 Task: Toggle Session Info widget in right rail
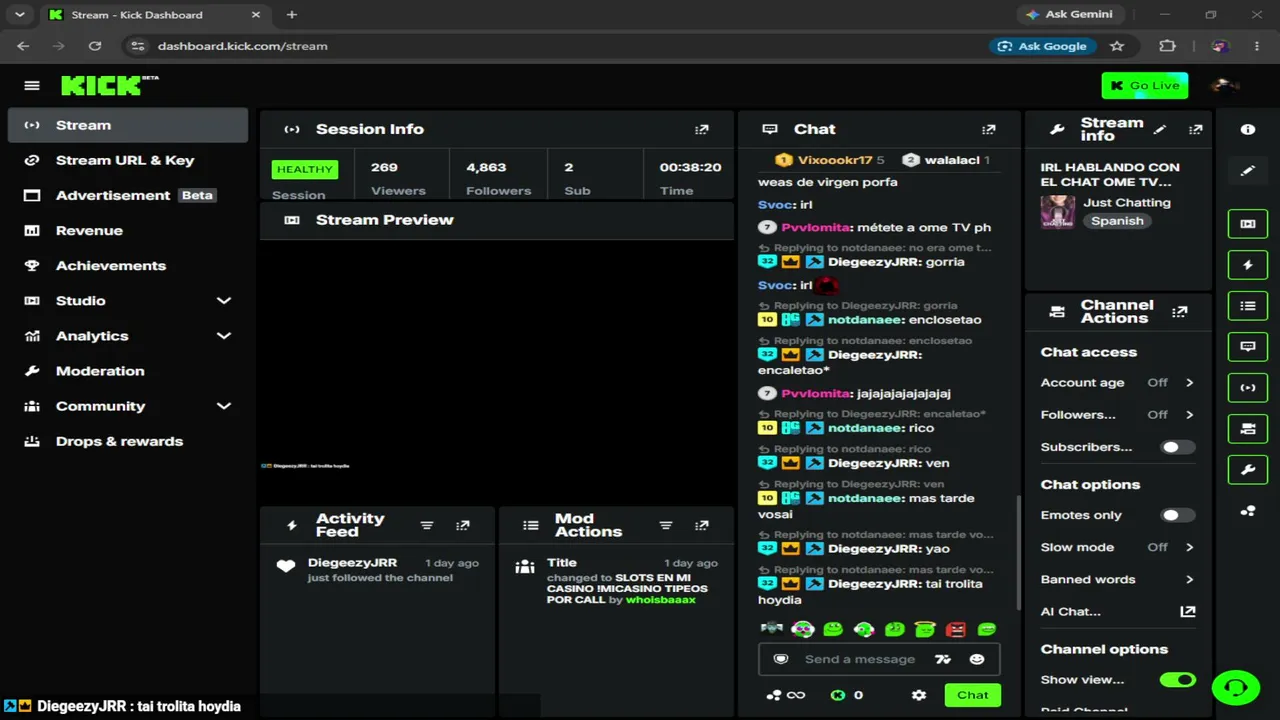1248,388
